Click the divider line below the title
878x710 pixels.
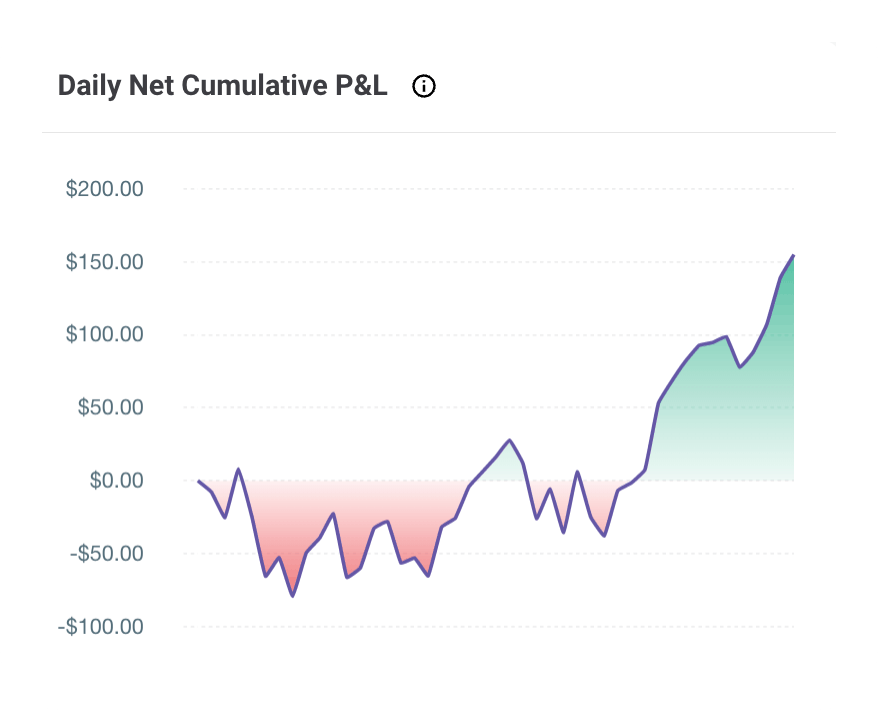pyautogui.click(x=438, y=132)
